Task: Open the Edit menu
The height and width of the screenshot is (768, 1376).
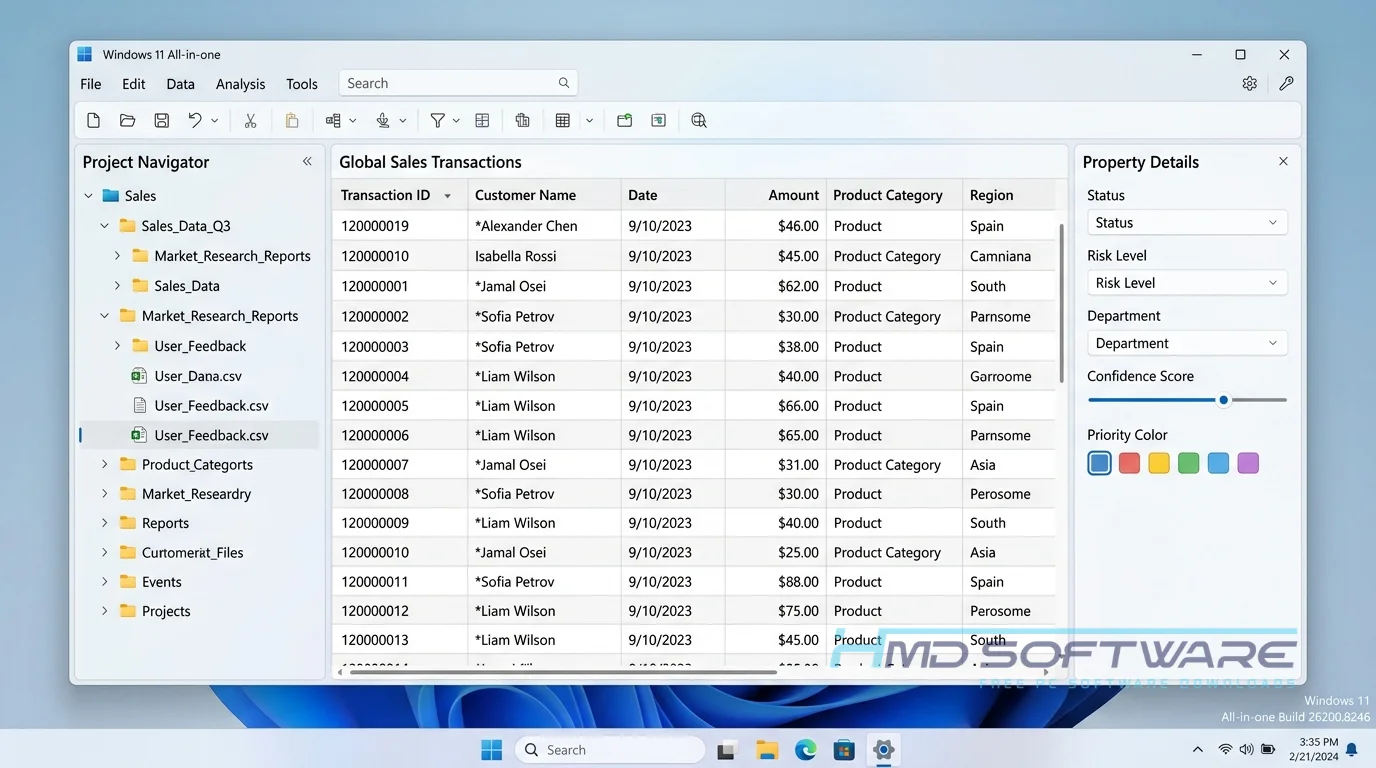Action: coord(134,84)
